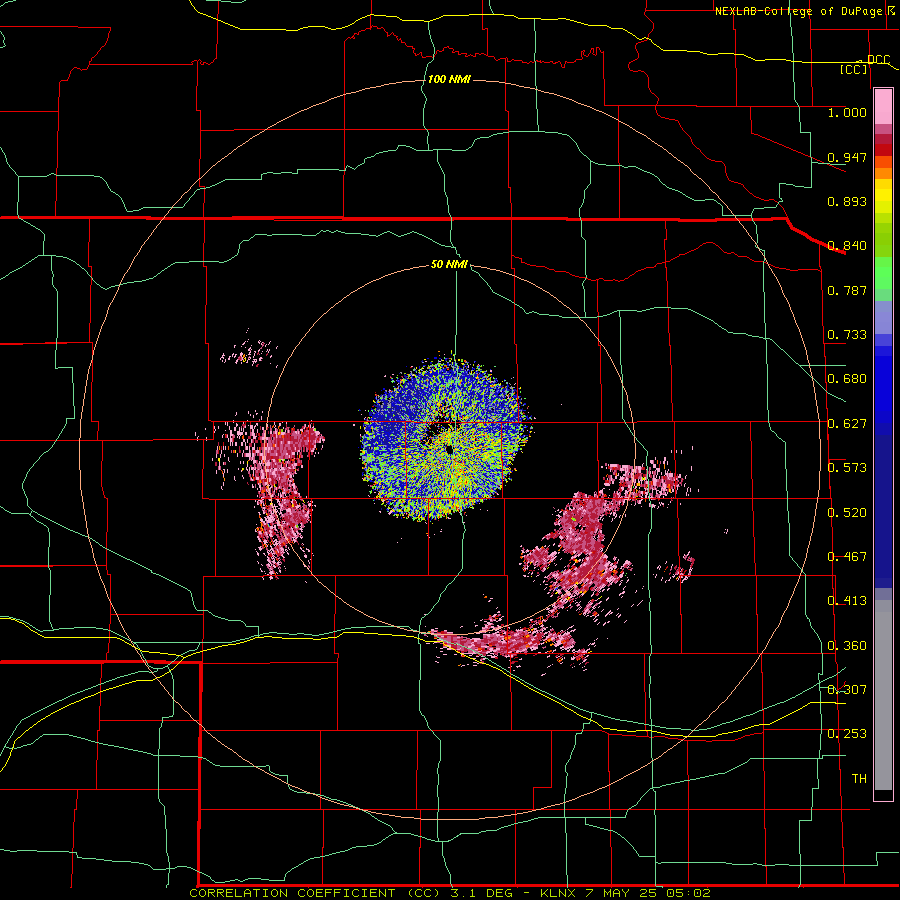Select the 0.573 scale value
Viewport: 900px width, 900px height.
(847, 468)
